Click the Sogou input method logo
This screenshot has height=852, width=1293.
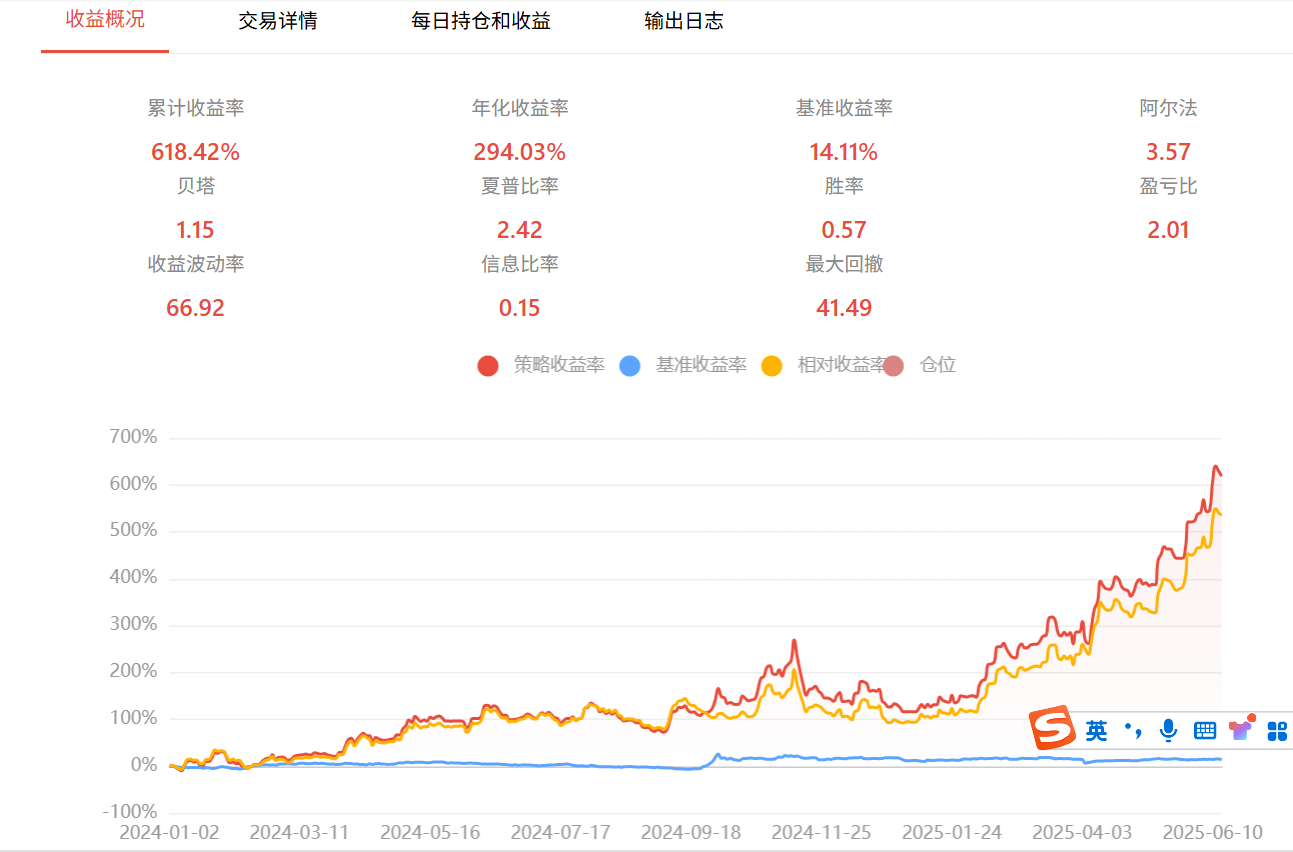(1054, 729)
